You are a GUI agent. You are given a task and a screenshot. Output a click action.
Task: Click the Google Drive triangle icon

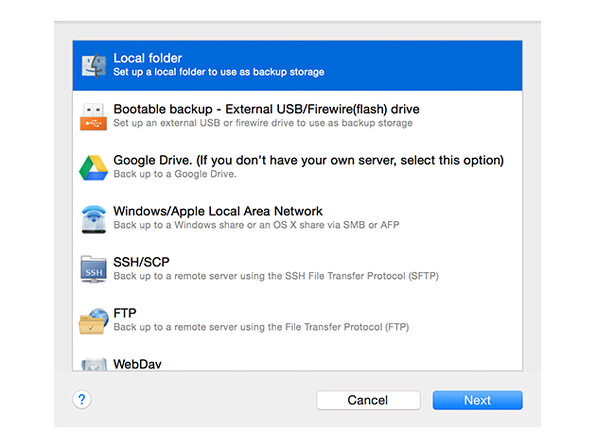pos(93,168)
